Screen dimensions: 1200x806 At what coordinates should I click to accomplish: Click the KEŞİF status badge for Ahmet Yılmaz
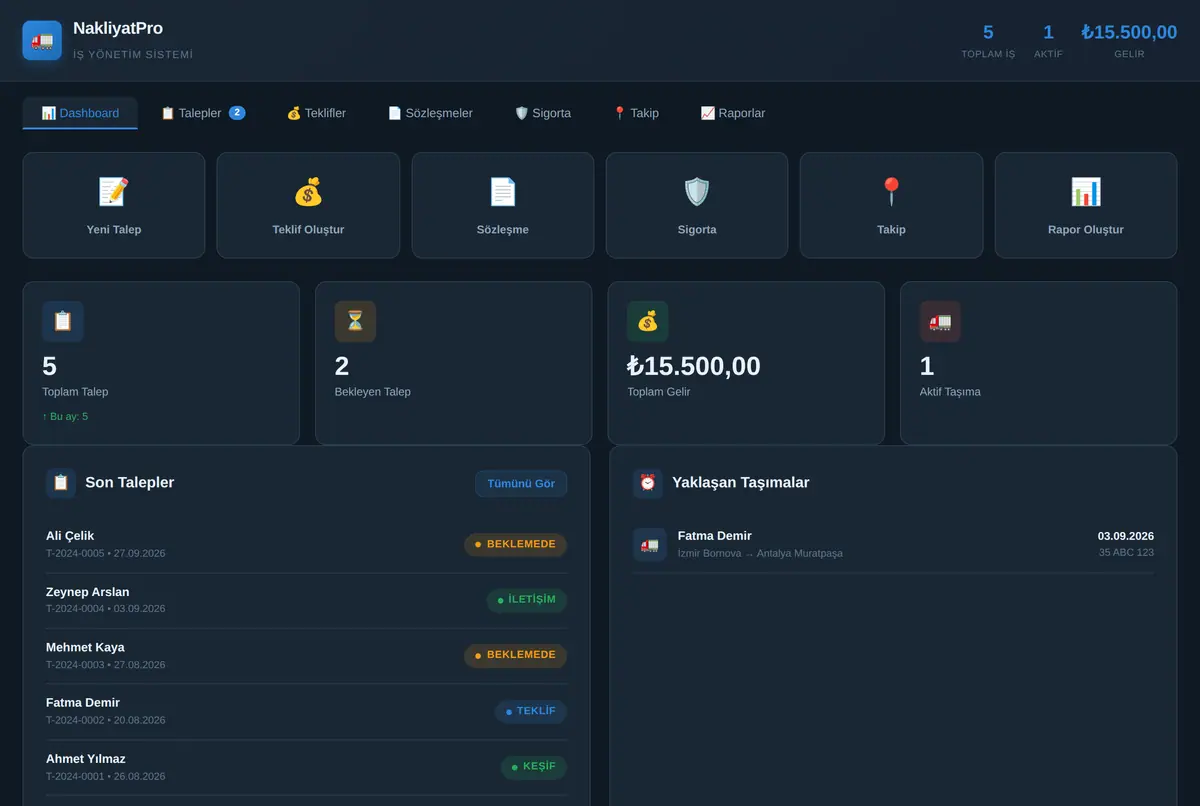click(x=534, y=767)
